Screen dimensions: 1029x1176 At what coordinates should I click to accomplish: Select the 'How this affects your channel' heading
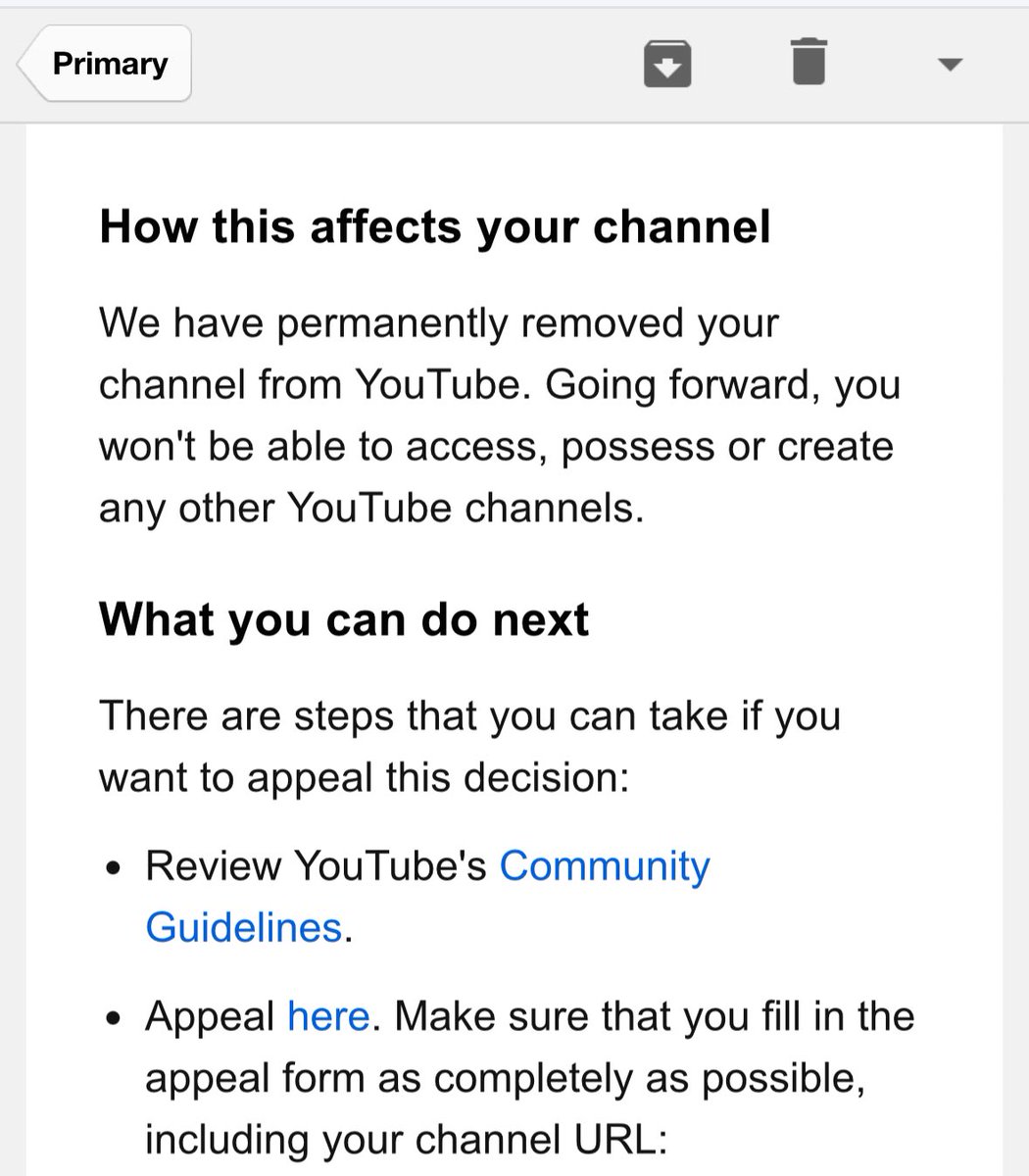[435, 227]
